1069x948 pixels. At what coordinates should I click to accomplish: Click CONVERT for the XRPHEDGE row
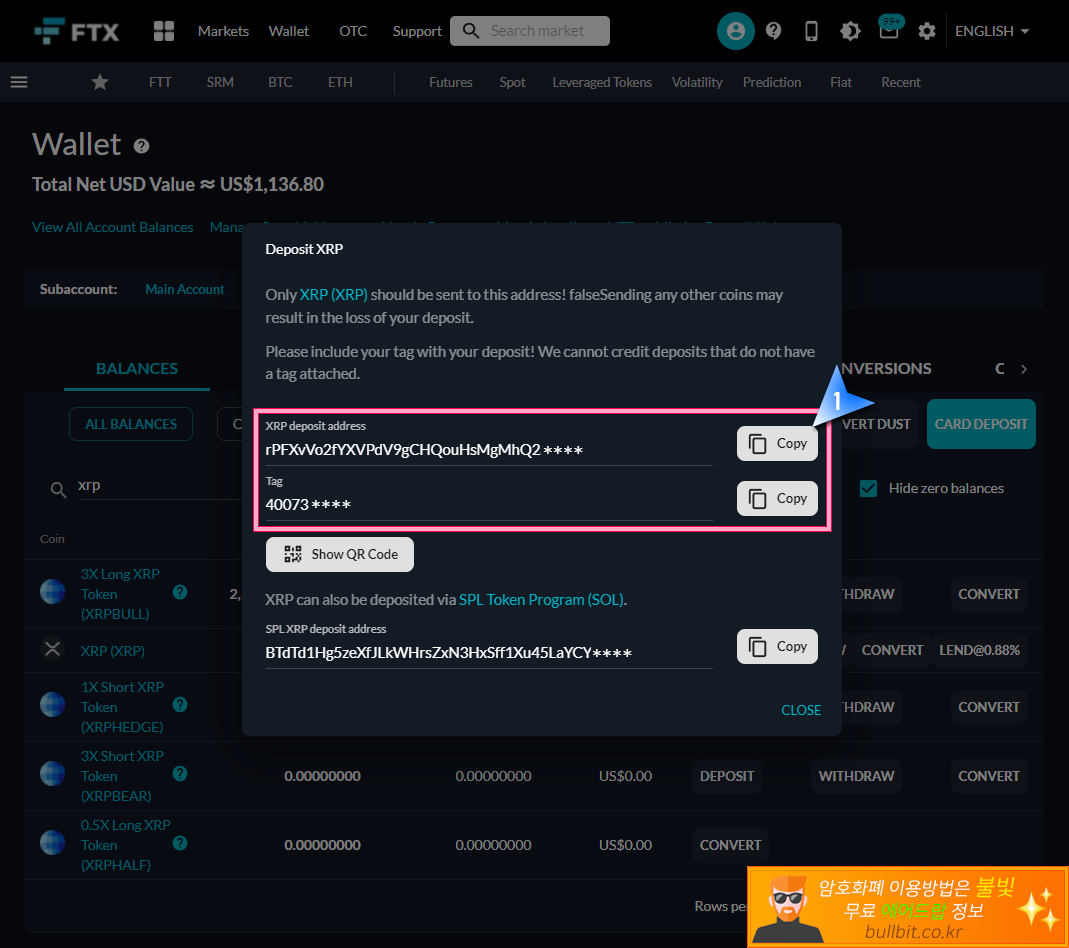pyautogui.click(x=989, y=707)
